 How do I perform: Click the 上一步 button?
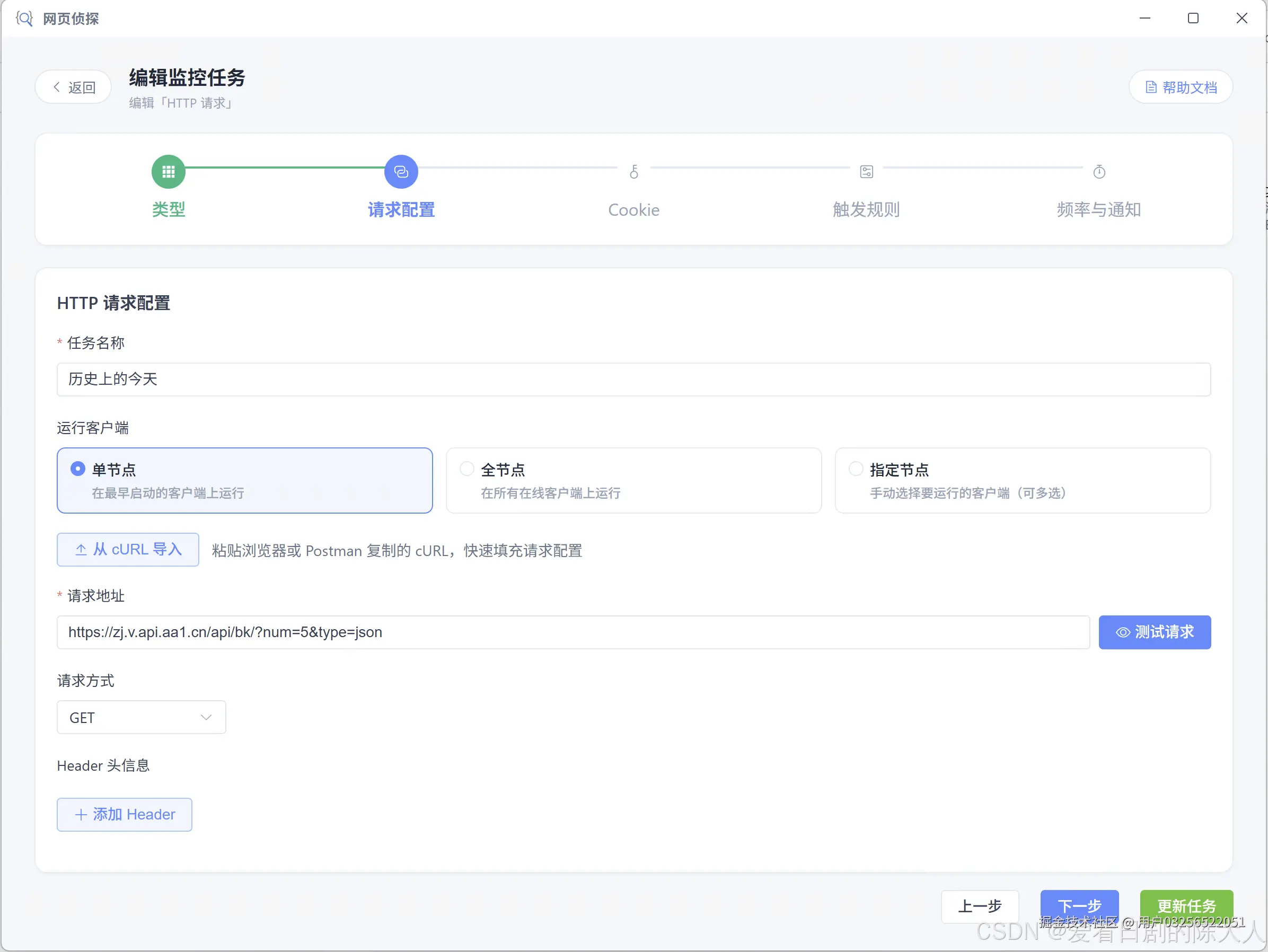coord(980,907)
